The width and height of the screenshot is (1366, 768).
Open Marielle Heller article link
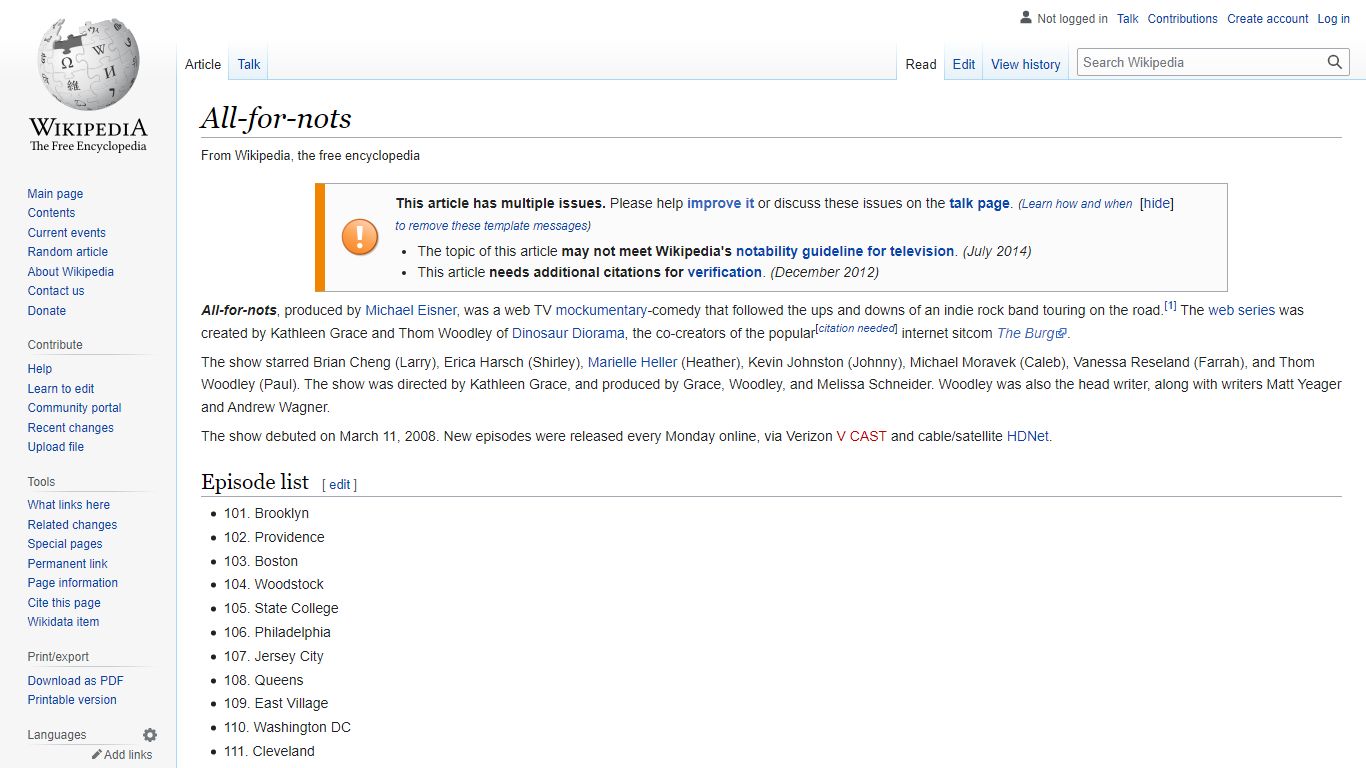tap(632, 362)
